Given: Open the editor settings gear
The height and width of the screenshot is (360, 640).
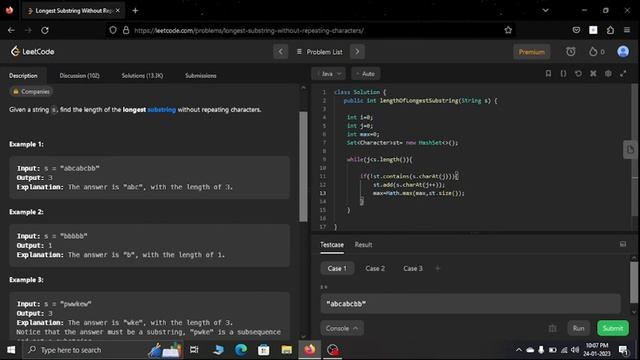Looking at the screenshot, I should coord(608,73).
